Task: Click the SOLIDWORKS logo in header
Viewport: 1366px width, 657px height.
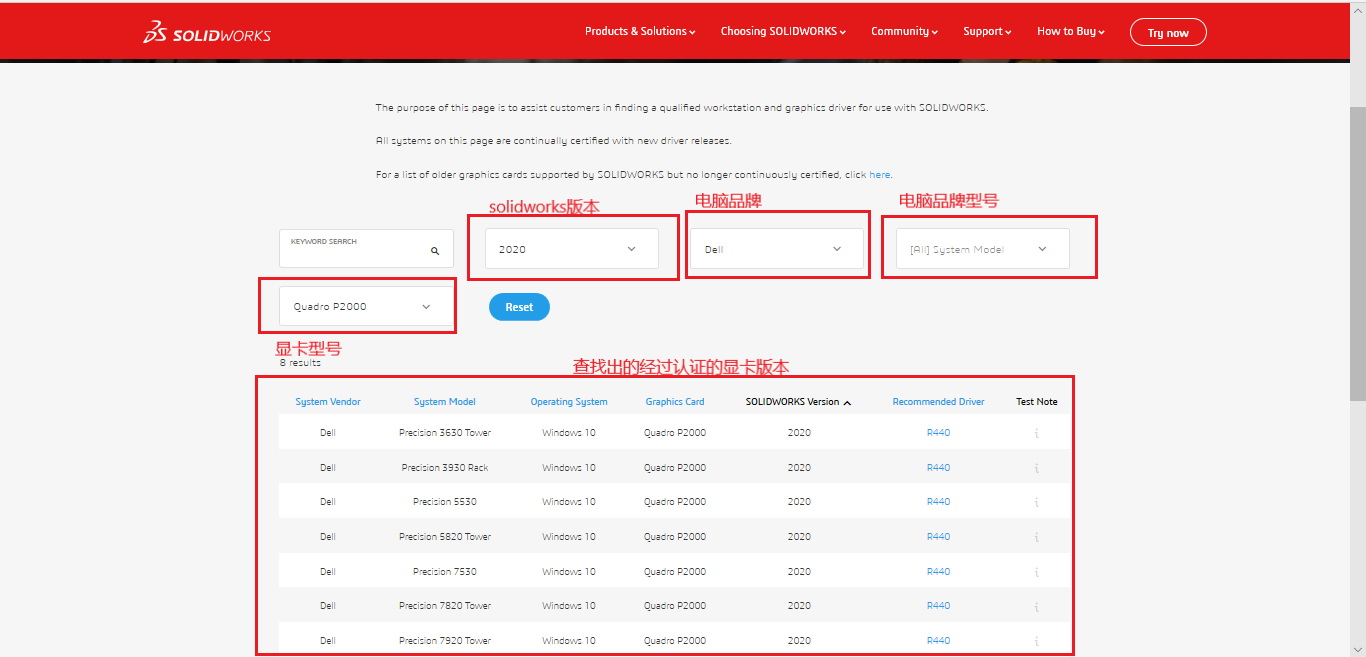Action: pyautogui.click(x=207, y=33)
